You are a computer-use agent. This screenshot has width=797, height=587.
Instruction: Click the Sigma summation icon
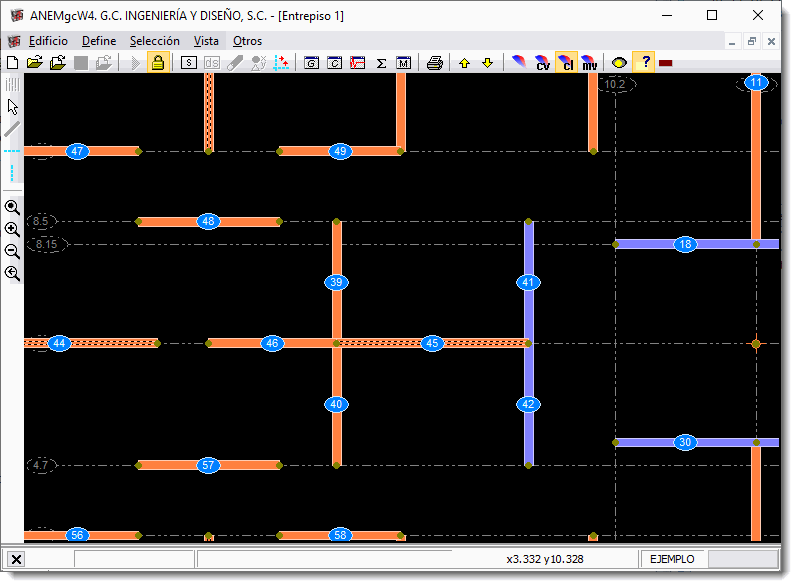381,63
